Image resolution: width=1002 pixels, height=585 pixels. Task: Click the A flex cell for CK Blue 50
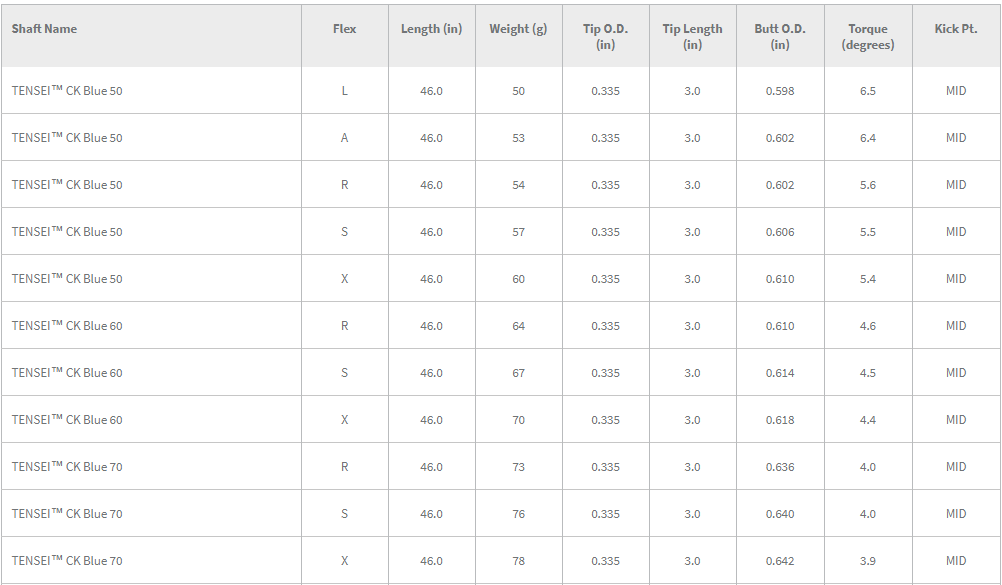(x=344, y=137)
